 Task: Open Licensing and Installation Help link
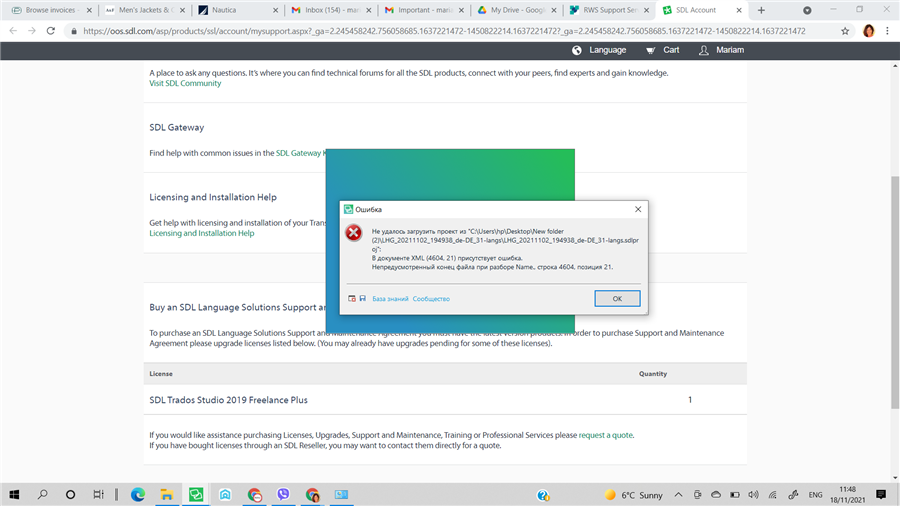[201, 233]
